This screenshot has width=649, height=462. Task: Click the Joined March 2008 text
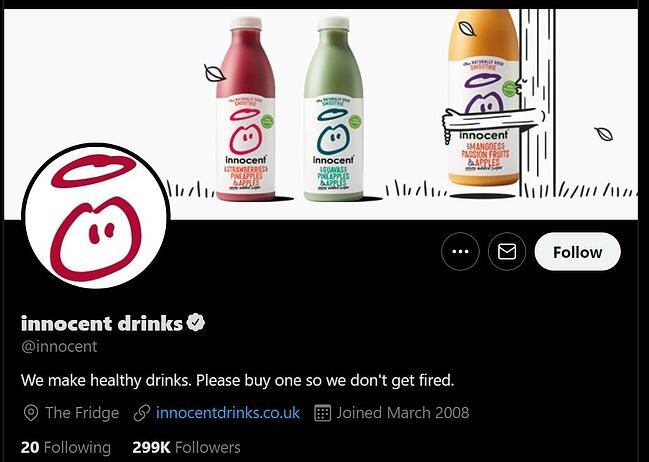click(403, 413)
